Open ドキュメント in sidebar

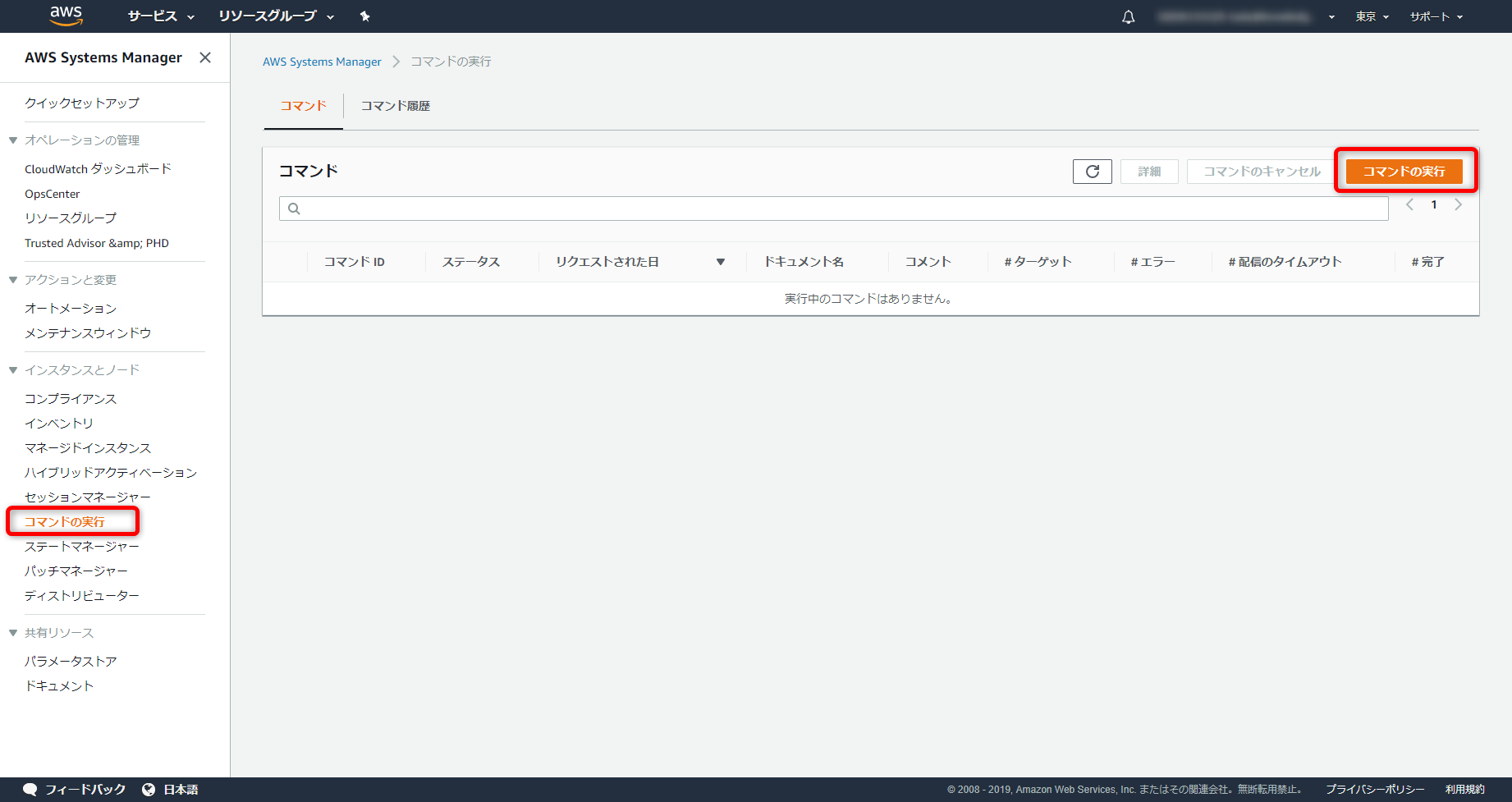pyautogui.click(x=59, y=686)
